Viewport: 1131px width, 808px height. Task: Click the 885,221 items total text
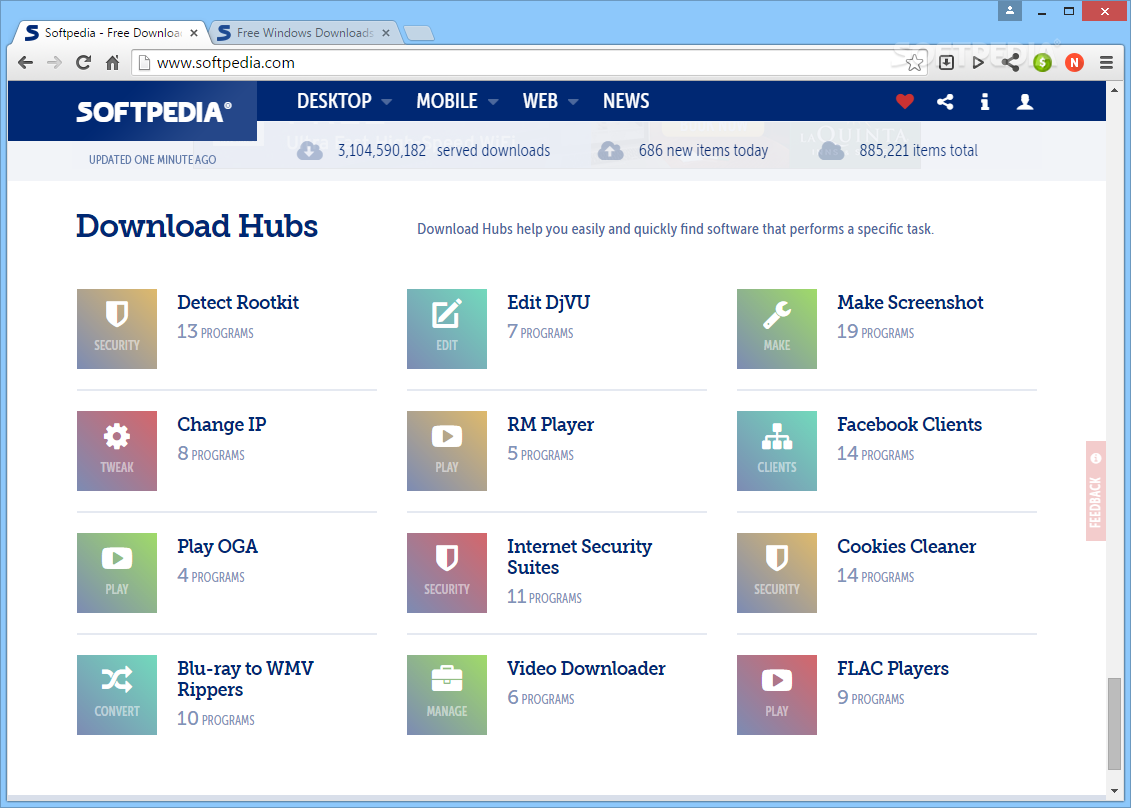[918, 151]
